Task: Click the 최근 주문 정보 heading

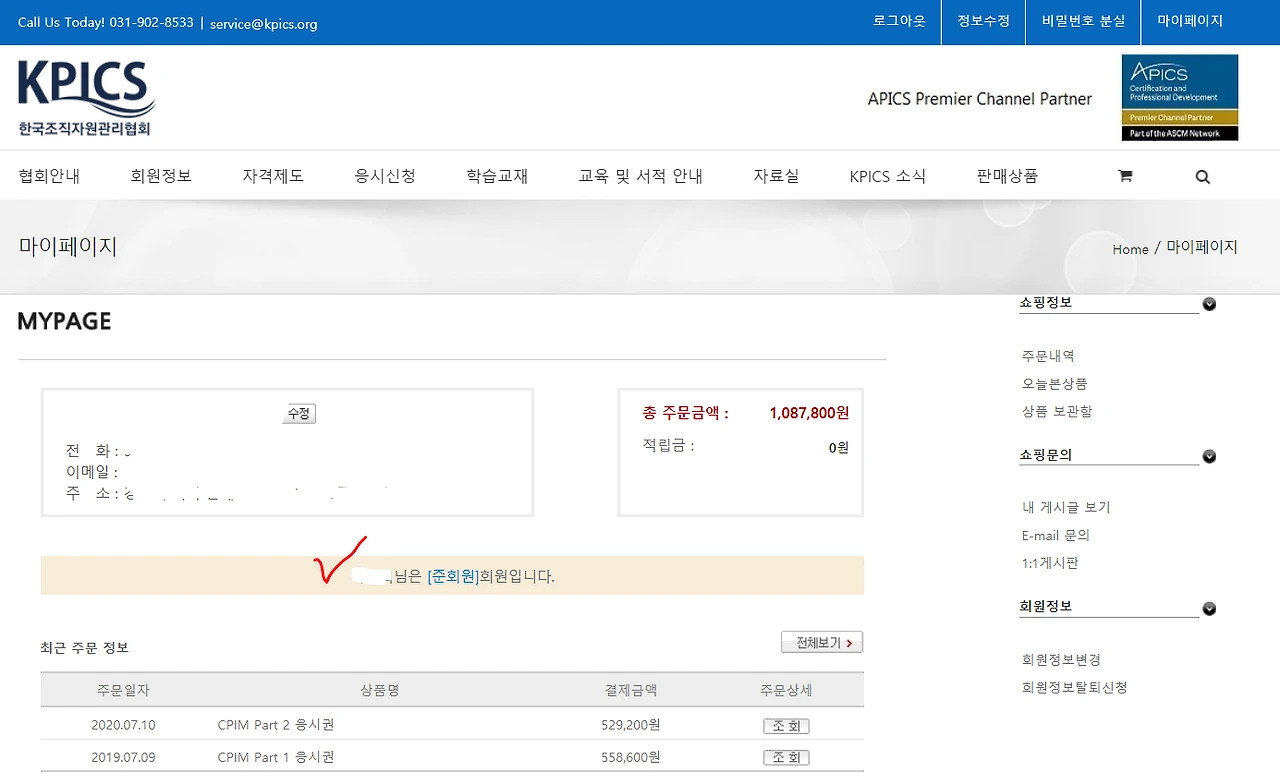Action: pos(85,648)
